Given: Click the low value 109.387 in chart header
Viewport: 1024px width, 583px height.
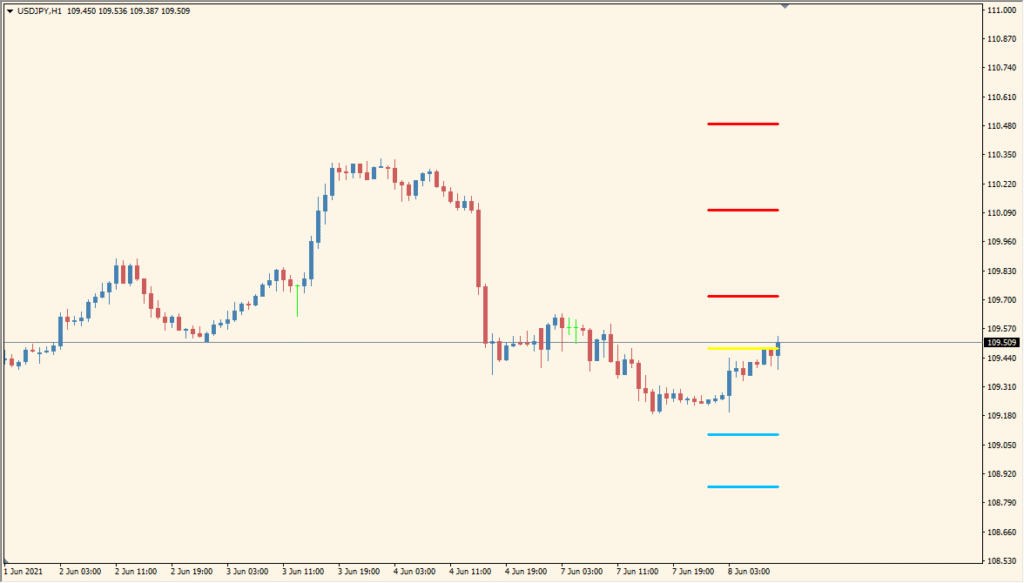Looking at the screenshot, I should (144, 11).
